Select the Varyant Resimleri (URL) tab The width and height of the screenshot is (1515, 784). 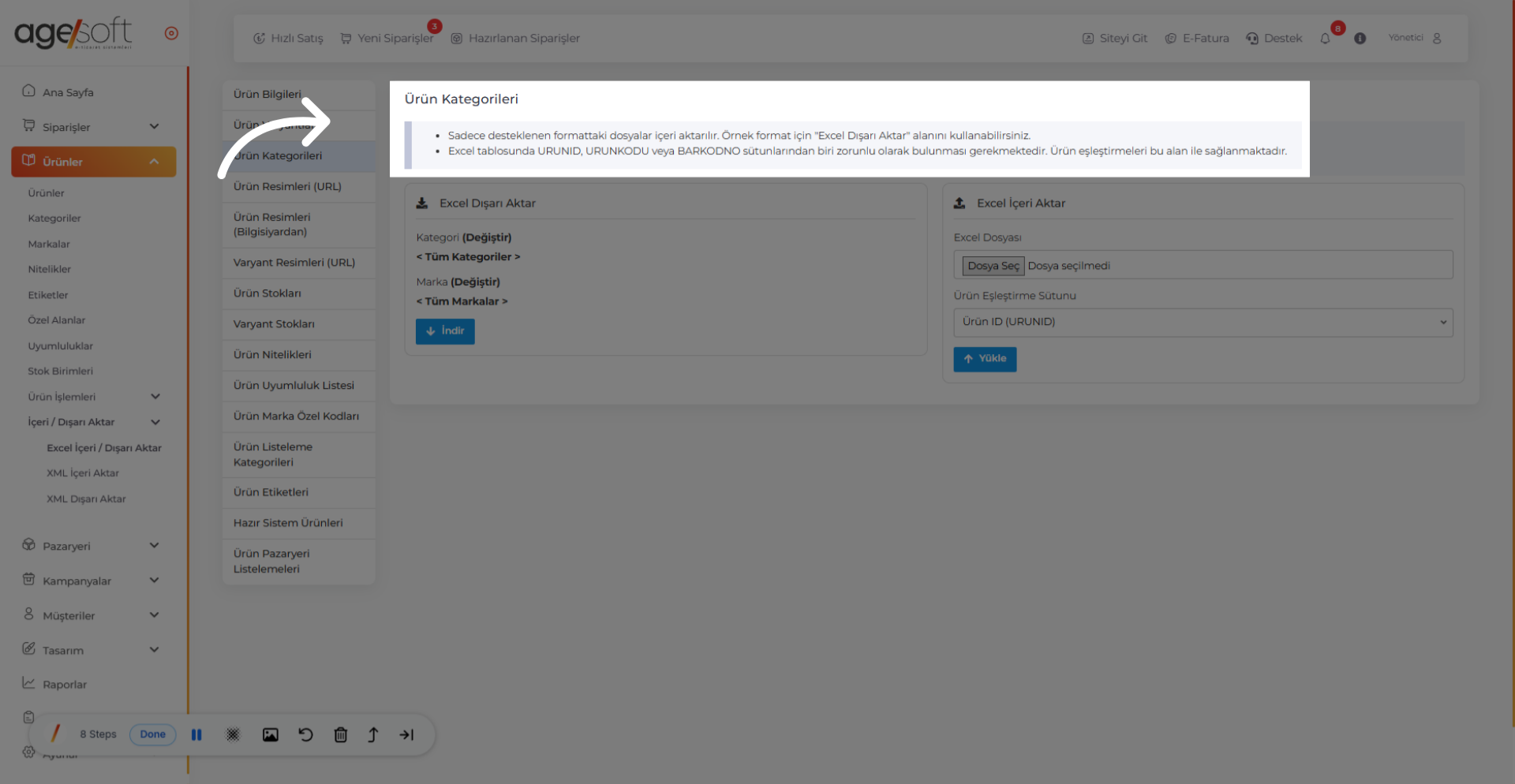pos(298,262)
